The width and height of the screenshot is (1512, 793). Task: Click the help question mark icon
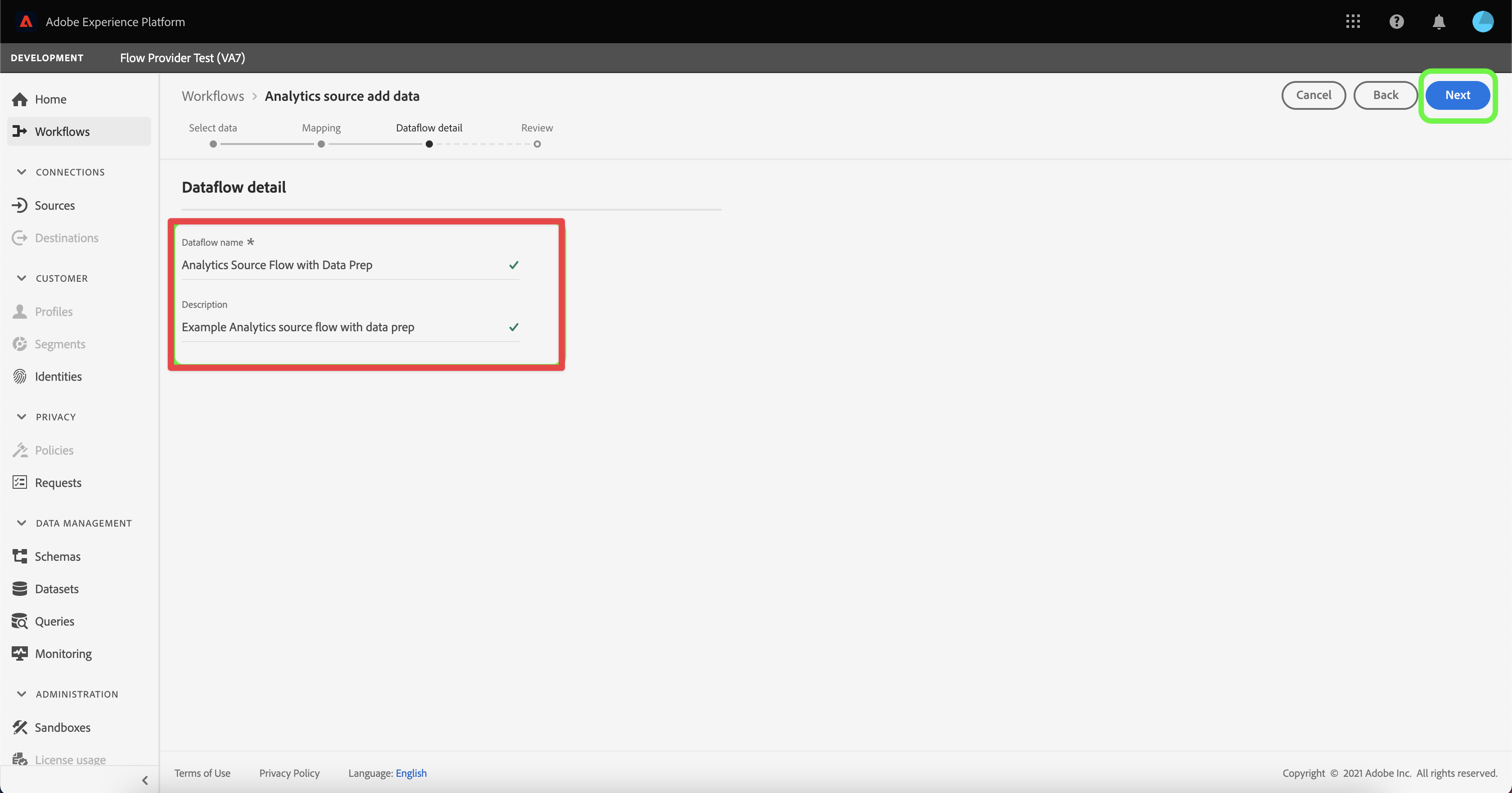(x=1396, y=22)
